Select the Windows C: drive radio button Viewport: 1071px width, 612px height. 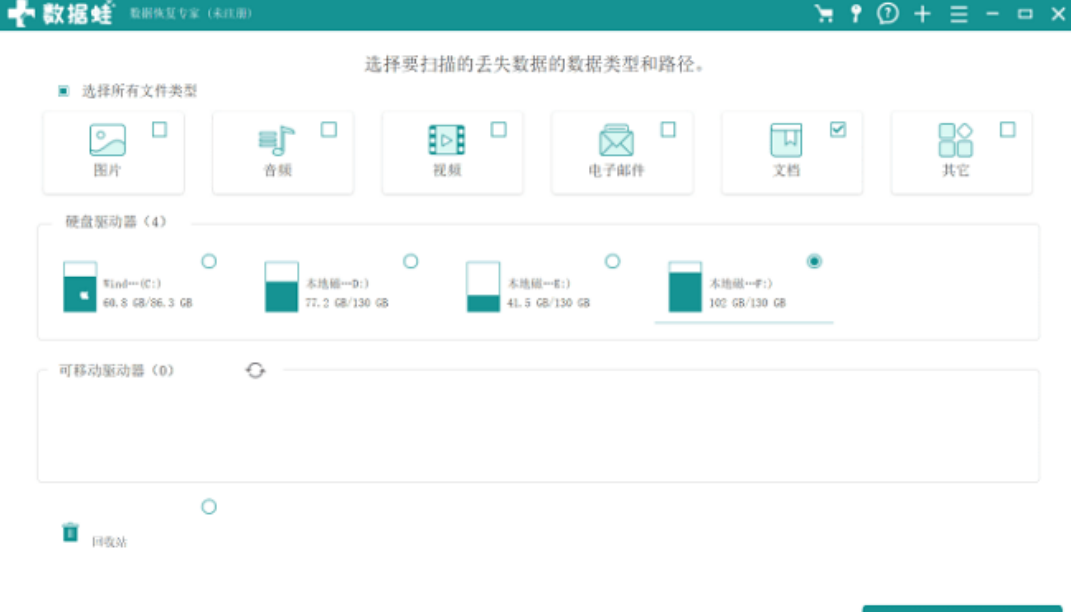click(x=209, y=261)
